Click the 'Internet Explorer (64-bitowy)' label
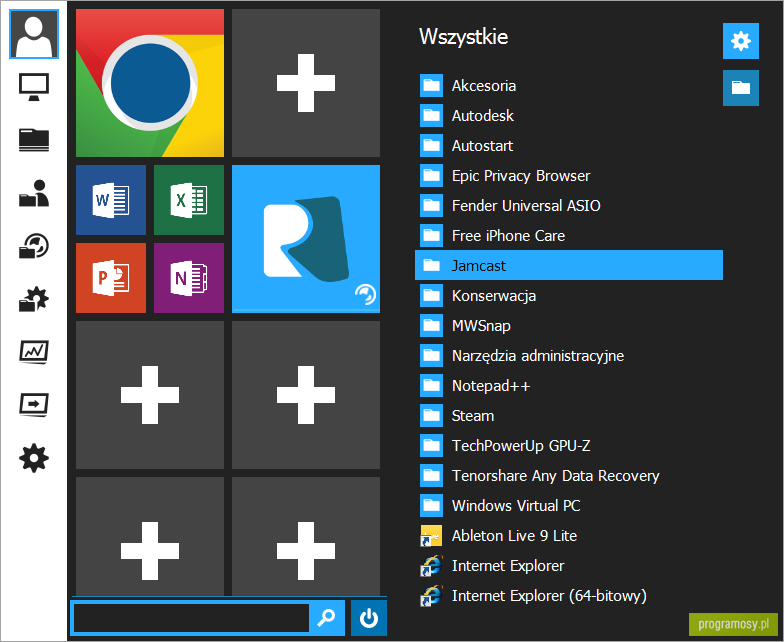This screenshot has height=642, width=784. click(550, 596)
